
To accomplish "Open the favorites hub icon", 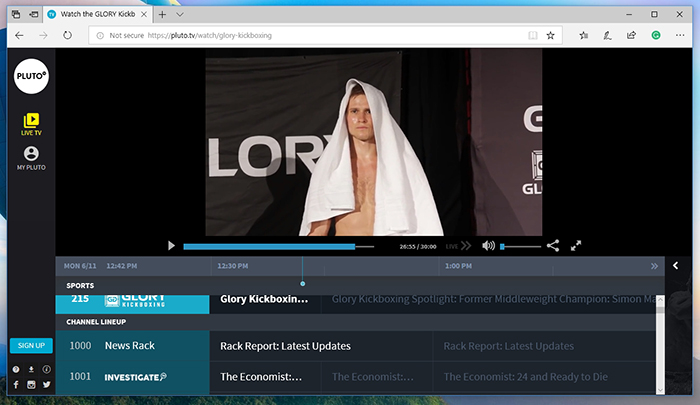I will click(583, 35).
